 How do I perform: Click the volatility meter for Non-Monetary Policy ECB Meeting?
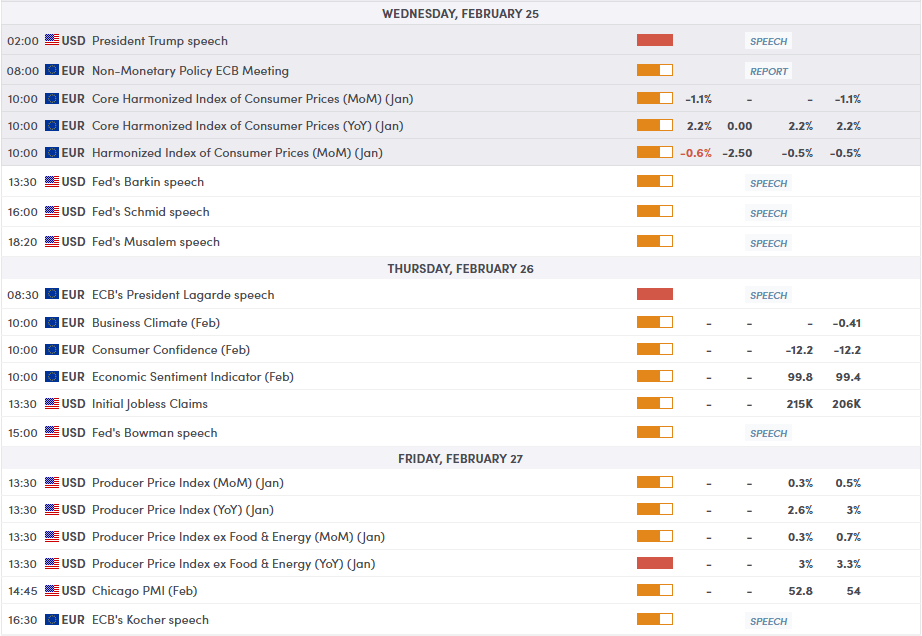click(x=655, y=70)
